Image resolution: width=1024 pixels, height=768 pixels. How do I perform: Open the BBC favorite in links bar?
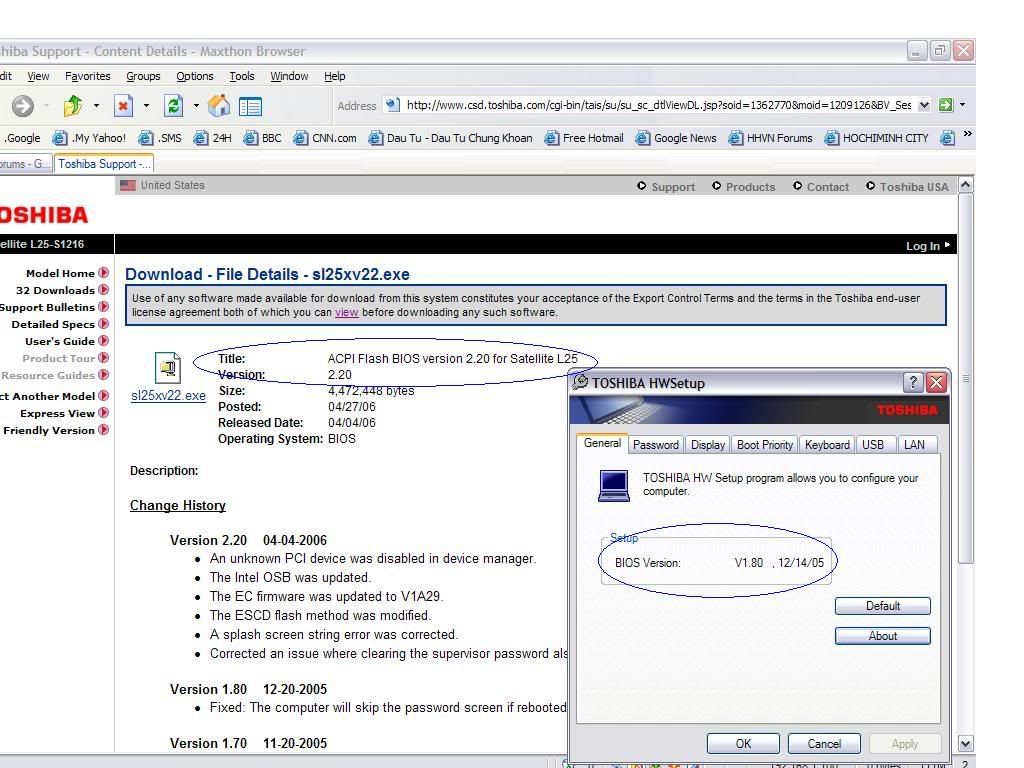tap(263, 138)
